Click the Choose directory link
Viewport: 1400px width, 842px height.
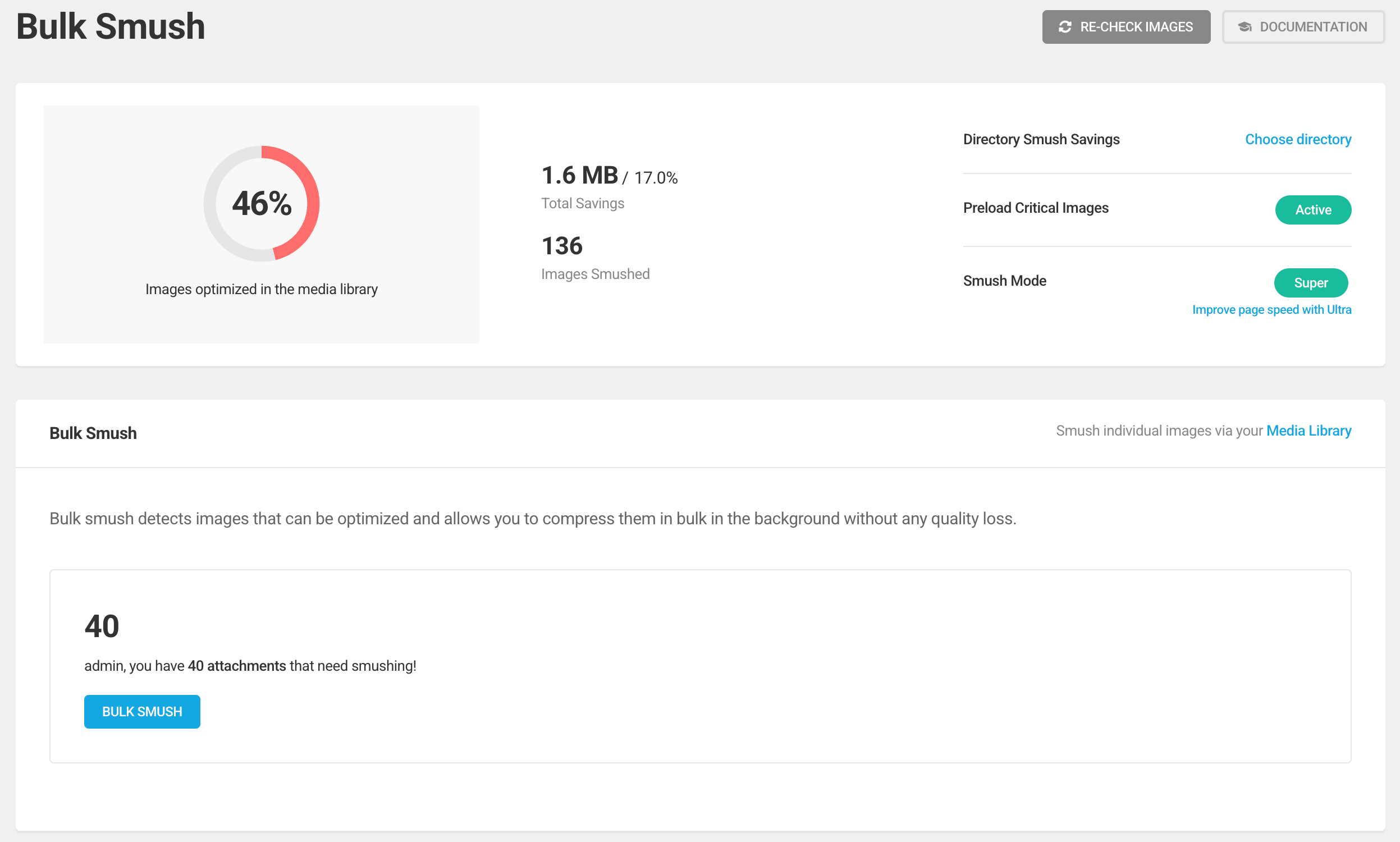click(x=1297, y=139)
